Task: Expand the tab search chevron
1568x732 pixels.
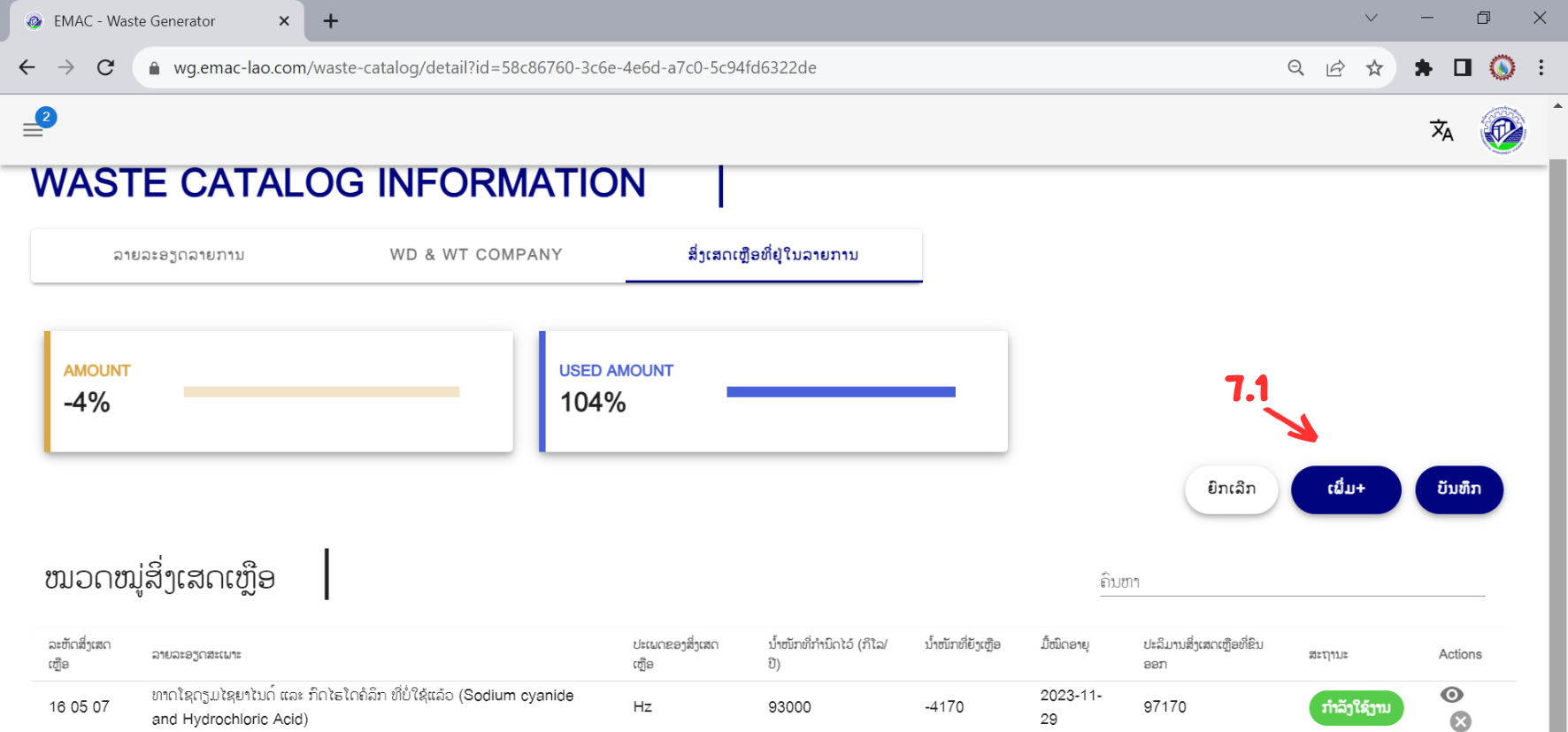Action: point(1371,19)
